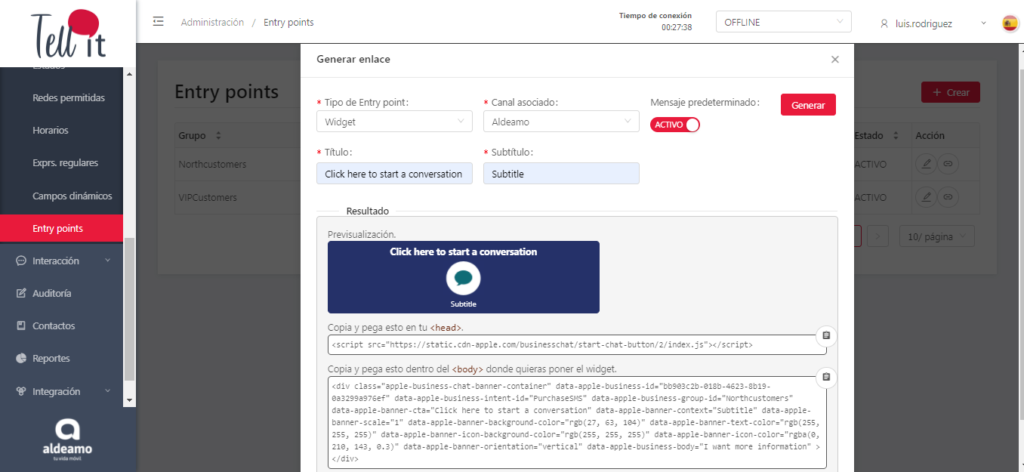The width and height of the screenshot is (1024, 472).
Task: Click the Spanish flag language icon
Action: 1010,23
